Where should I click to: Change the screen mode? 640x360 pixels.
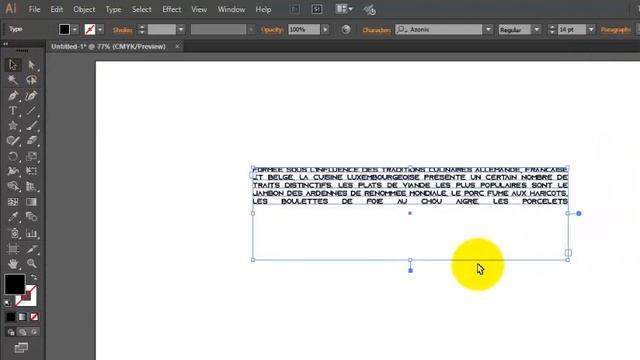(21, 348)
